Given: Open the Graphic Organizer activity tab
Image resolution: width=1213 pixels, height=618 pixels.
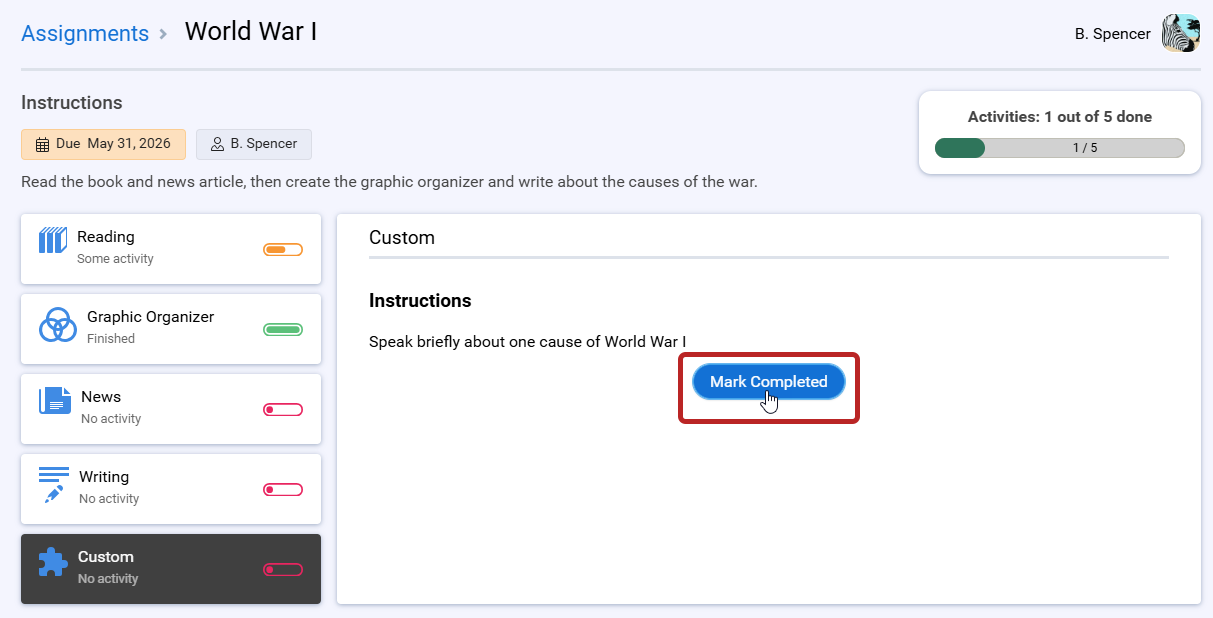Looking at the screenshot, I should 171,329.
